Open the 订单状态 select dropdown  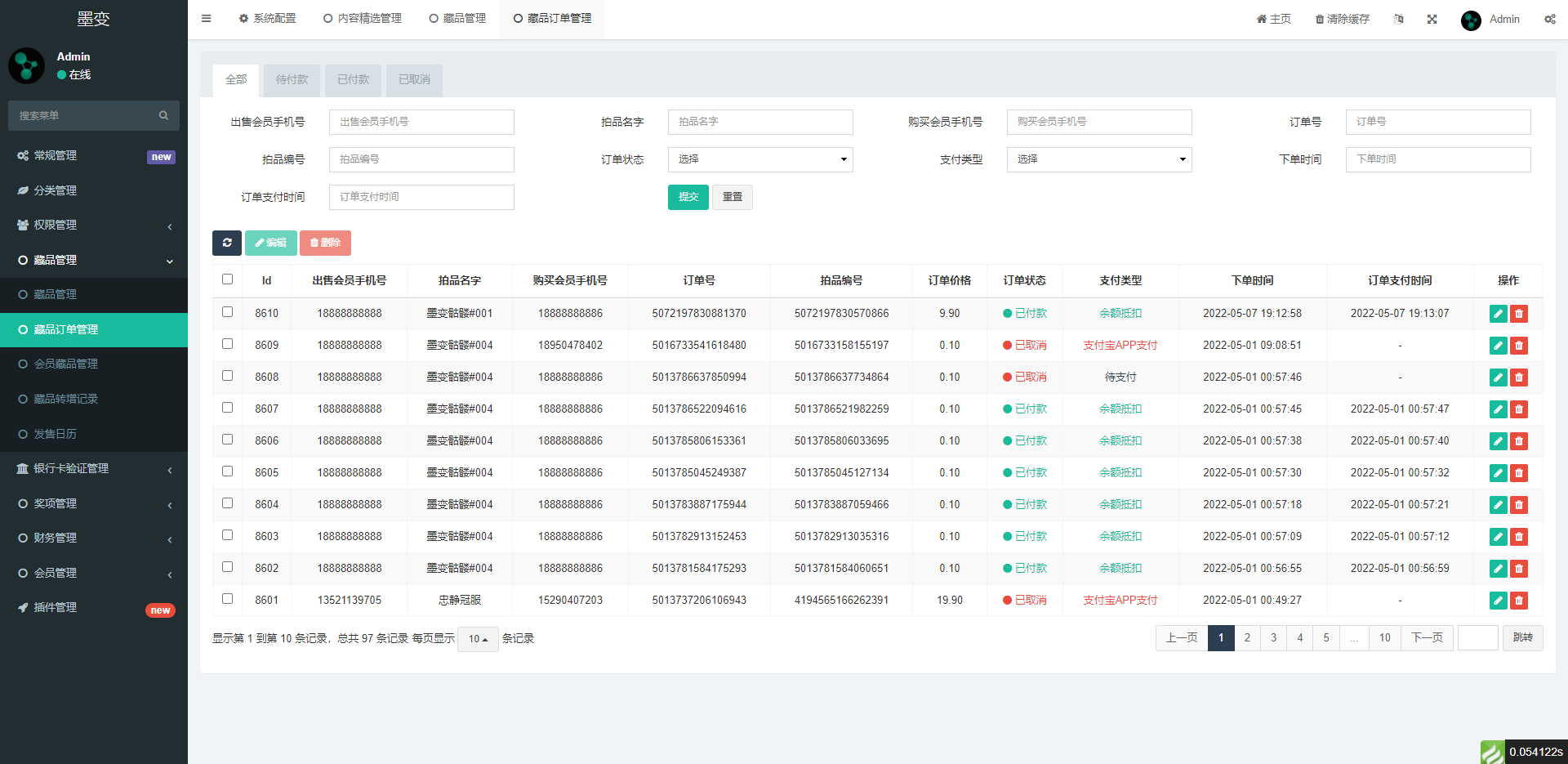(759, 159)
